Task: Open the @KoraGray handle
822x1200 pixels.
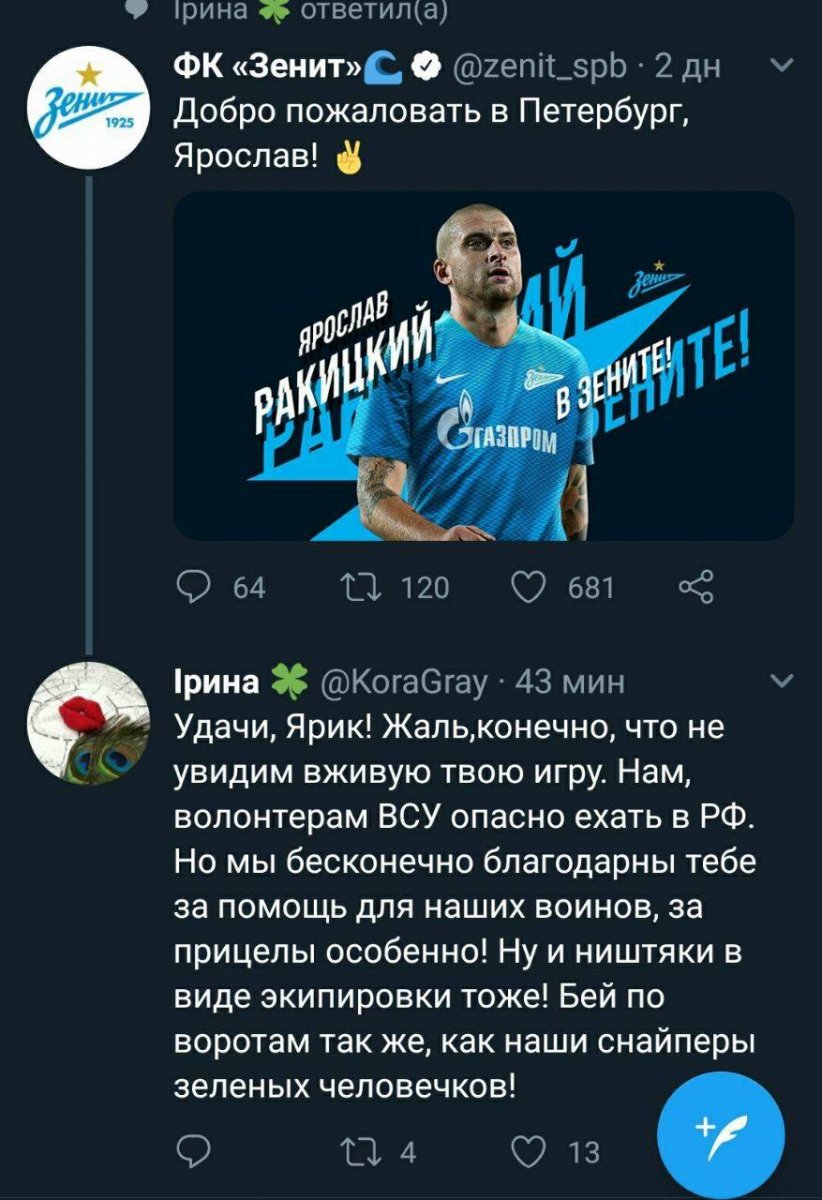Action: pos(404,683)
